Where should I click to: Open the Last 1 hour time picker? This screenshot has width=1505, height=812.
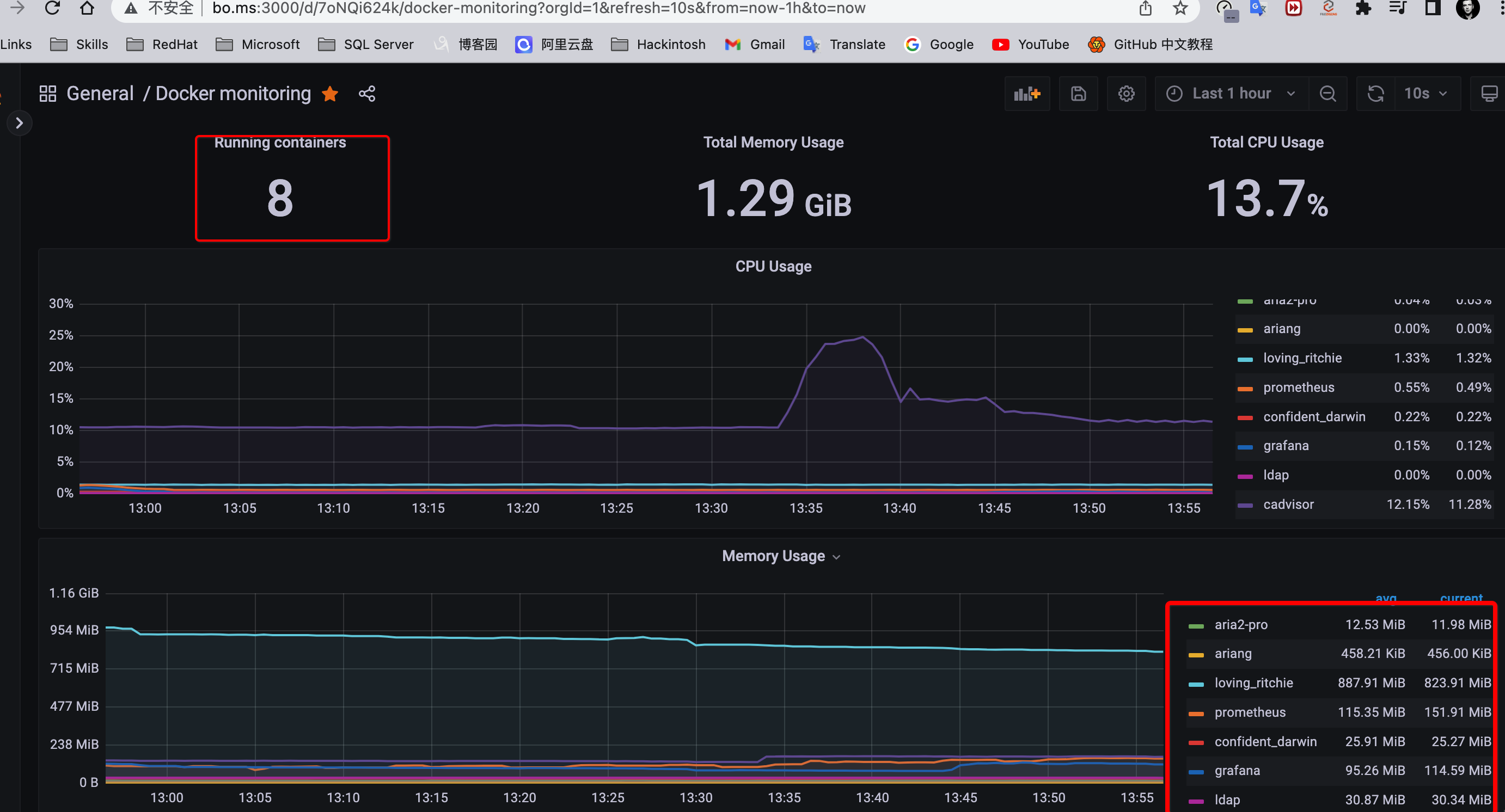pyautogui.click(x=1231, y=94)
